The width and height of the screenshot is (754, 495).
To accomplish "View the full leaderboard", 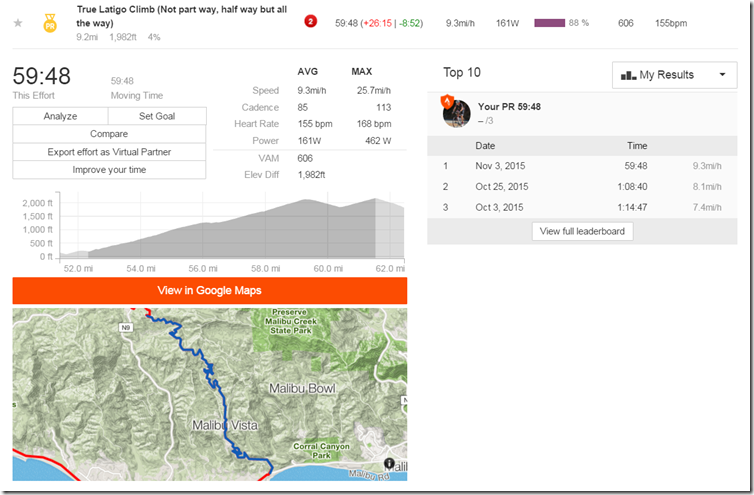I will point(582,231).
